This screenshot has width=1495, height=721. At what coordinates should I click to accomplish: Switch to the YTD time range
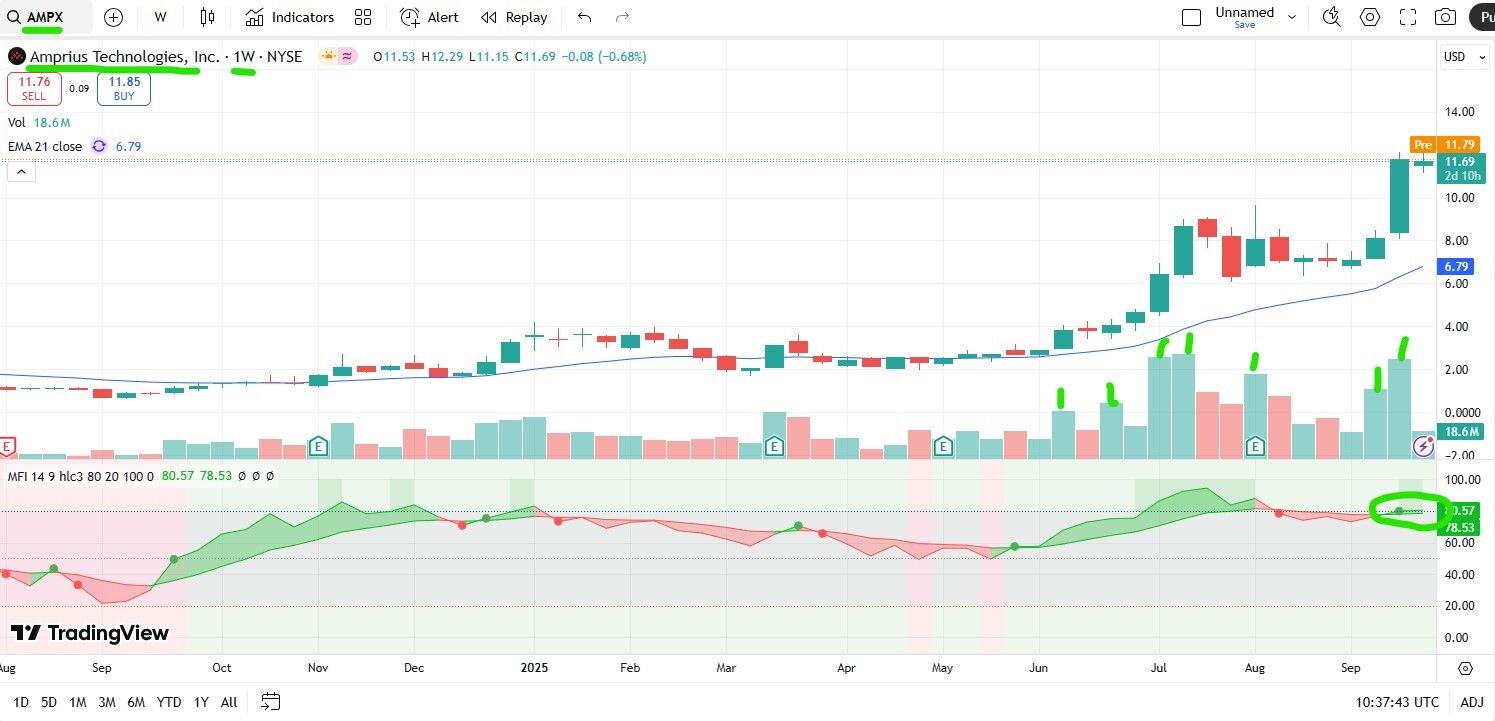point(169,702)
